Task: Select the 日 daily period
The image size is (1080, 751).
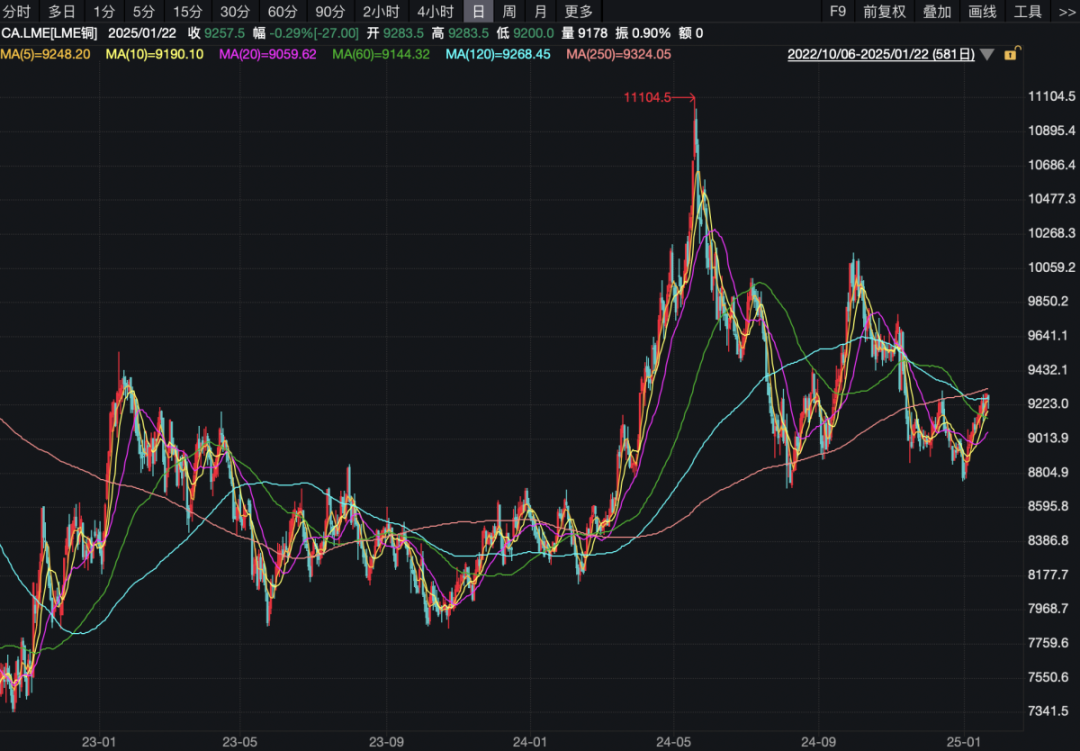Action: (x=478, y=12)
